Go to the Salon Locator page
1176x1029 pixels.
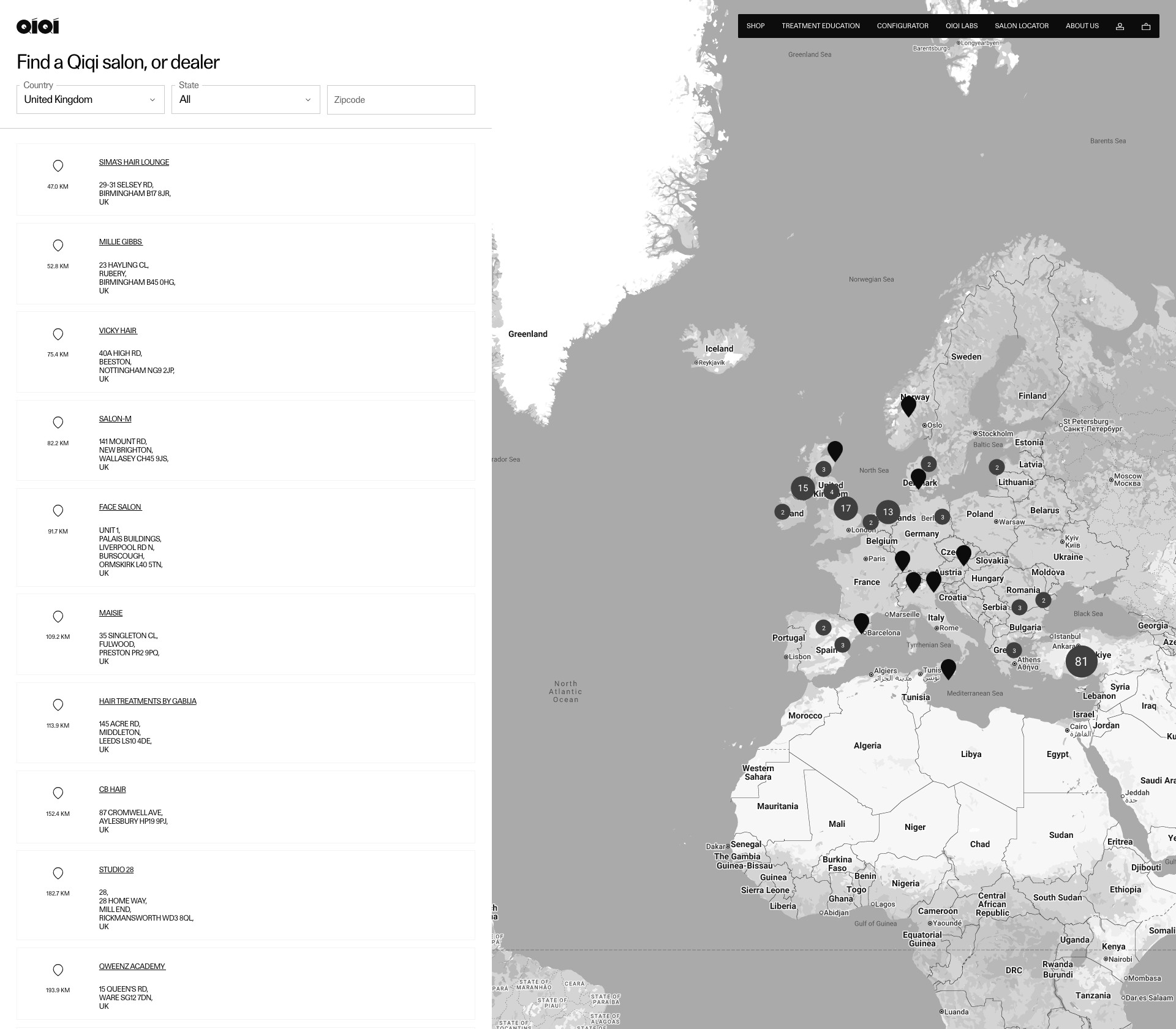[x=1022, y=26]
